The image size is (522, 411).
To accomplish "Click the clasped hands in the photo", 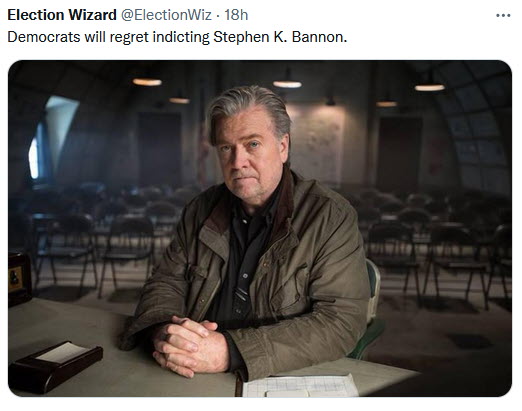I will [x=189, y=345].
